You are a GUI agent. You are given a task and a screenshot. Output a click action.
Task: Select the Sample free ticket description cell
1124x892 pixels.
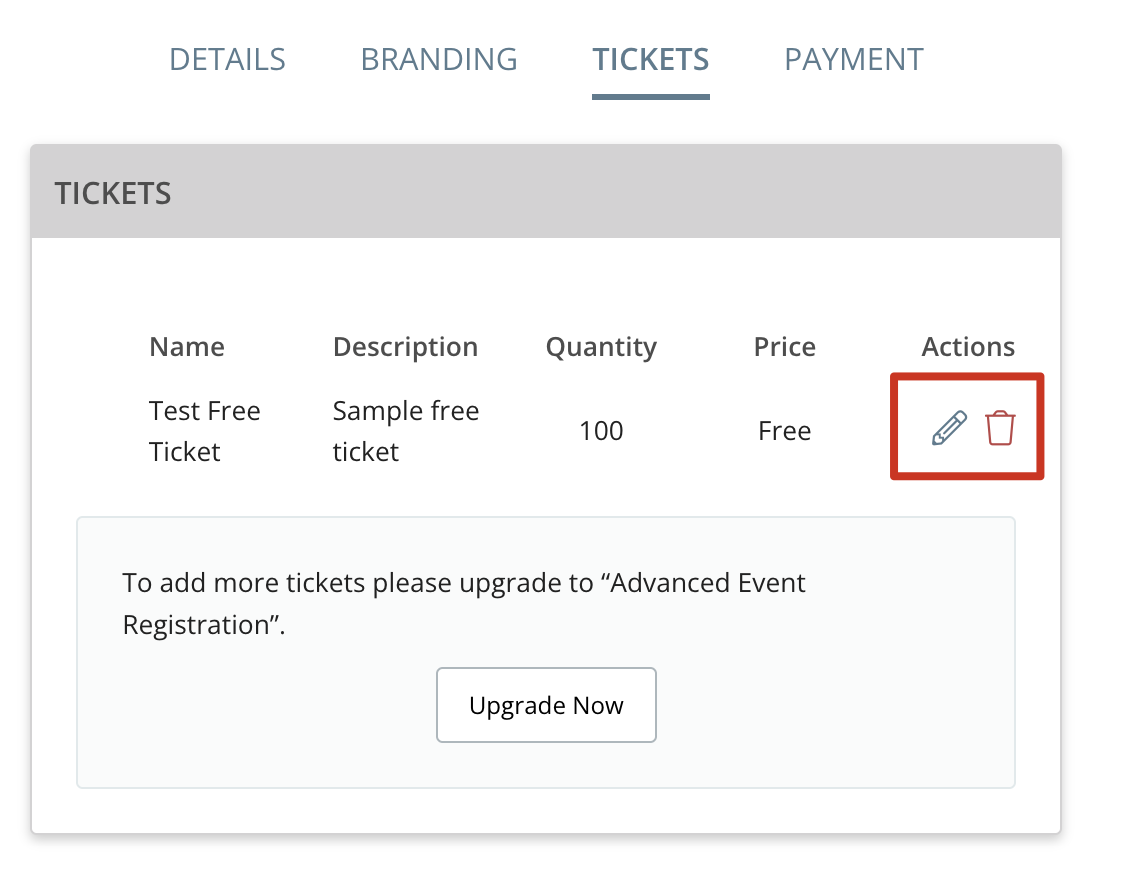tap(406, 431)
